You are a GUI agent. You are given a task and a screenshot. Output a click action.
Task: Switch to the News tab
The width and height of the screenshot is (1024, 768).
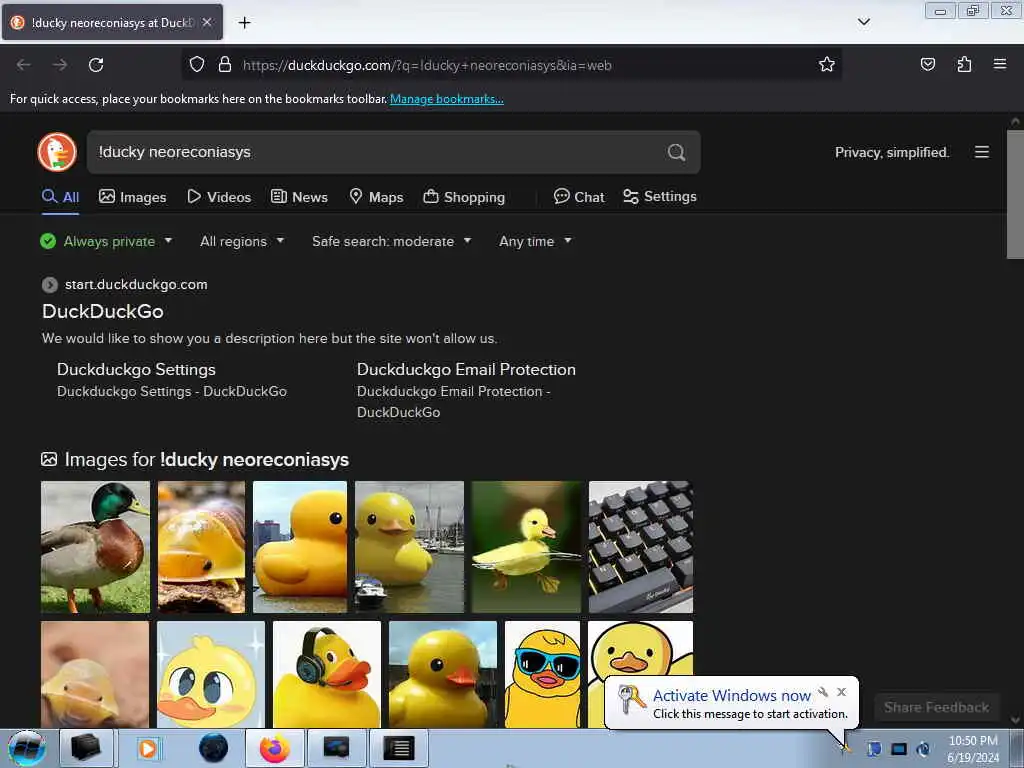point(299,197)
